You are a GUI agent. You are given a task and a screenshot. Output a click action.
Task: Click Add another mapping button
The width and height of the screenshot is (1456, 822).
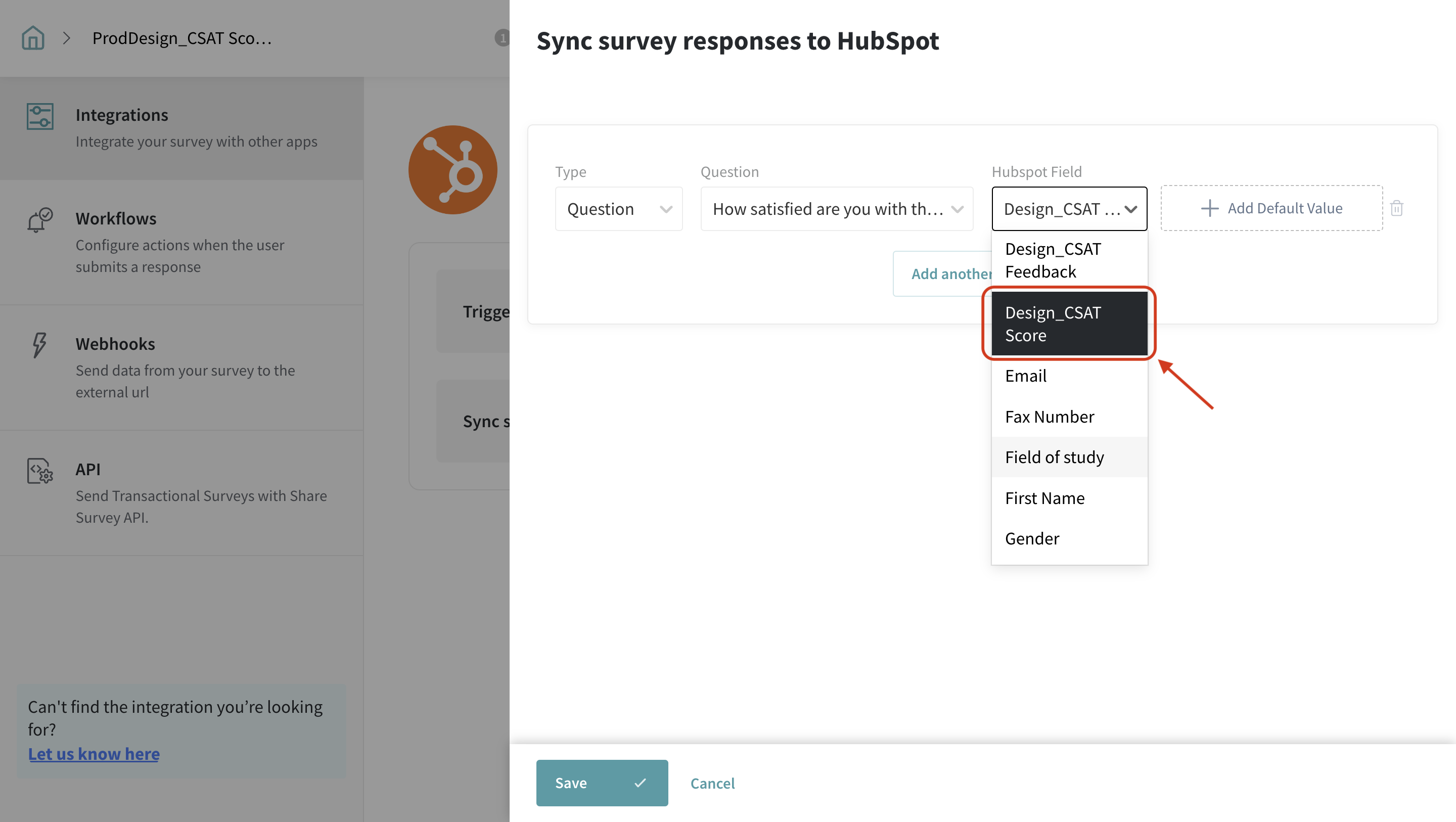[943, 273]
